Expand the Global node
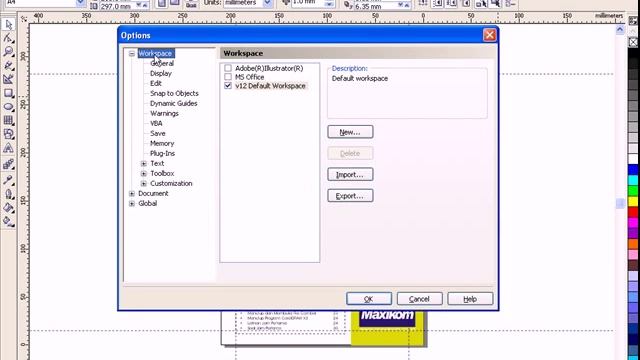 pyautogui.click(x=132, y=204)
